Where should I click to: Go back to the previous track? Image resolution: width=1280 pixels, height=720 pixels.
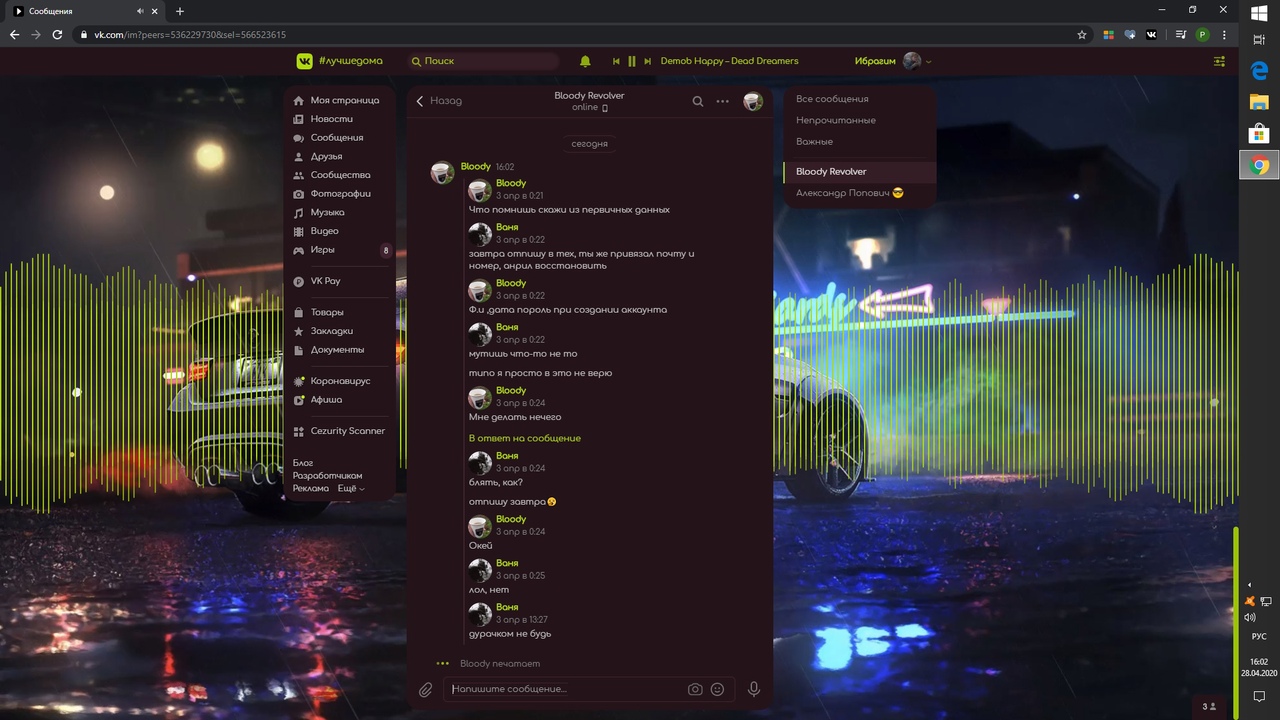615,61
